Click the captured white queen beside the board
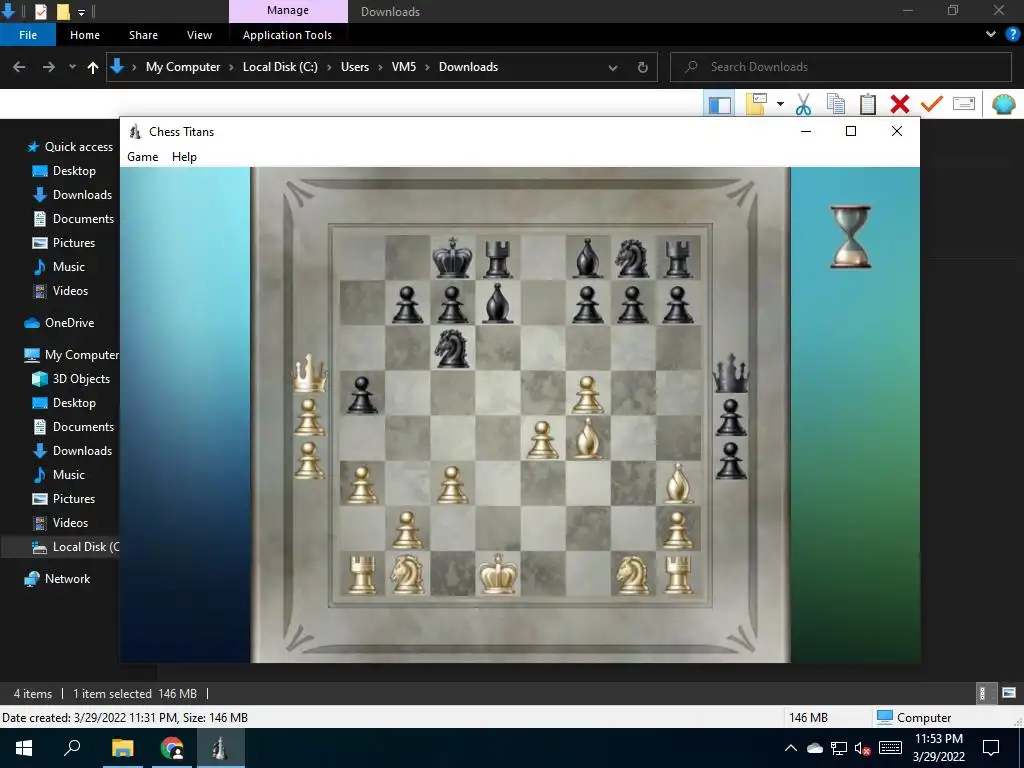Image resolution: width=1024 pixels, height=768 pixels. (x=309, y=374)
